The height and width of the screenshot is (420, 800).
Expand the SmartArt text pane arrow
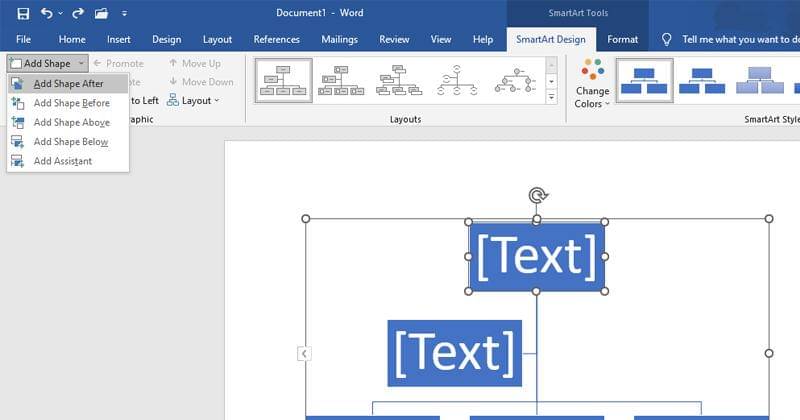click(304, 353)
